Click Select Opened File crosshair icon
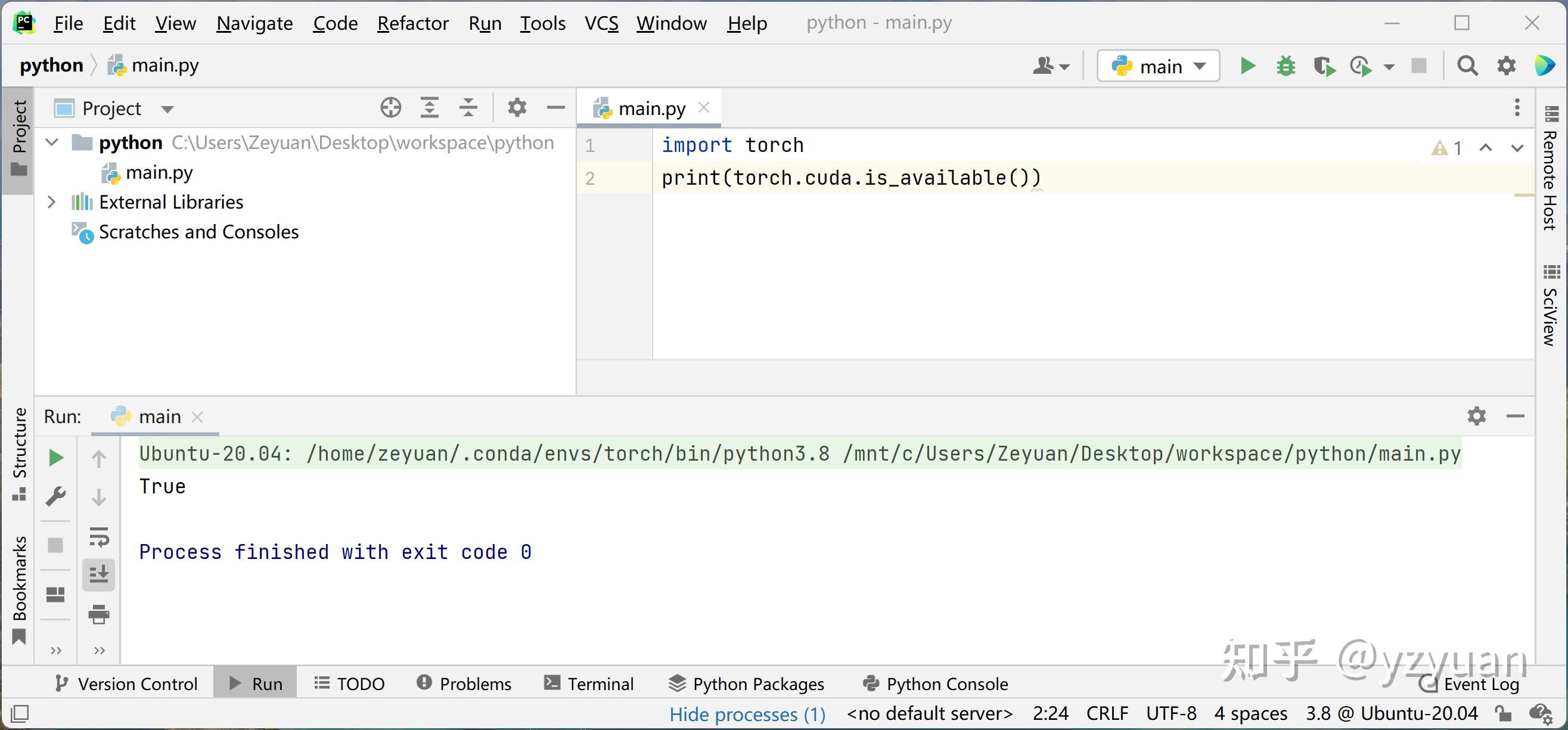This screenshot has height=730, width=1568. pyautogui.click(x=391, y=108)
